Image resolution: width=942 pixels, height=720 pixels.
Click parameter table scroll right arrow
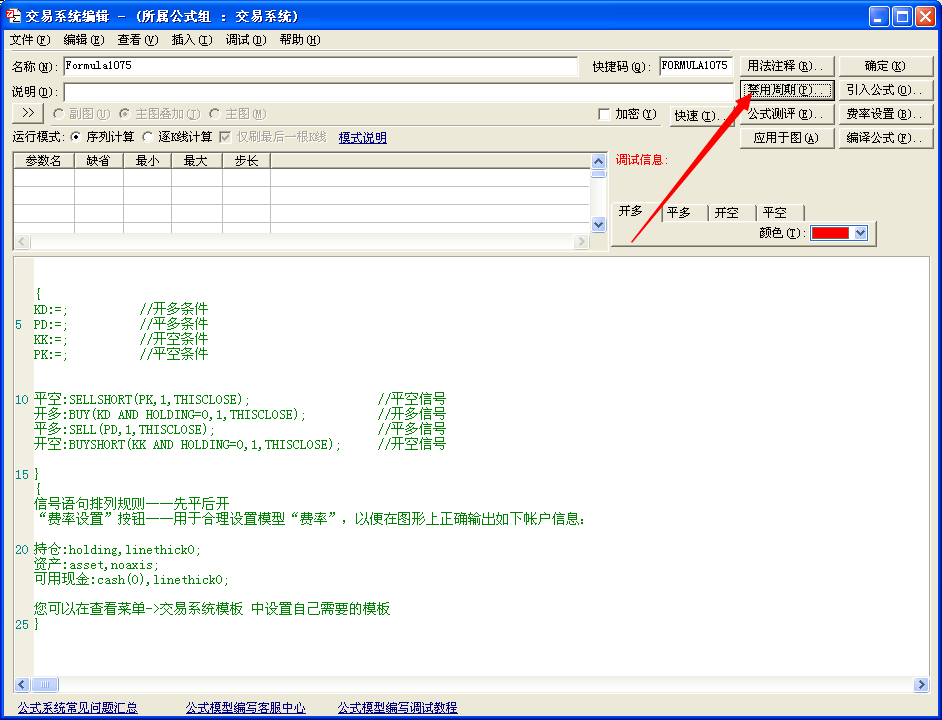pyautogui.click(x=581, y=242)
